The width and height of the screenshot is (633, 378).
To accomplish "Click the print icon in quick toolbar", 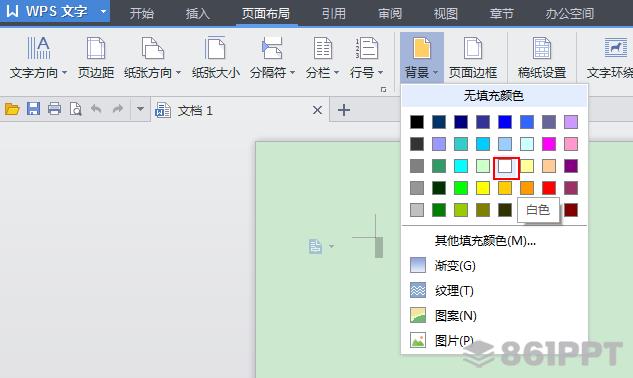I will [54, 109].
